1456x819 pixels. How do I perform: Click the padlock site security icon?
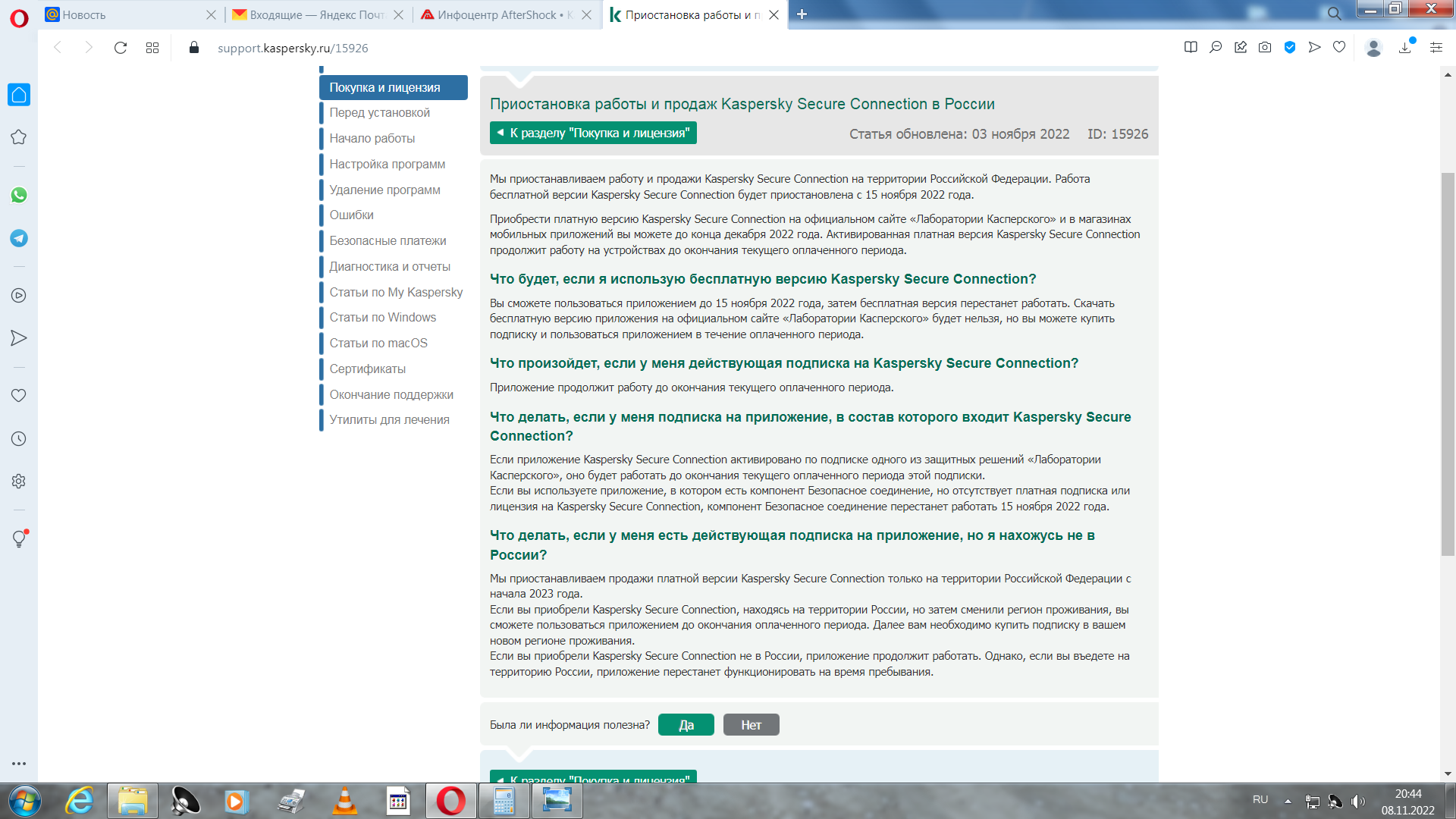pyautogui.click(x=194, y=48)
